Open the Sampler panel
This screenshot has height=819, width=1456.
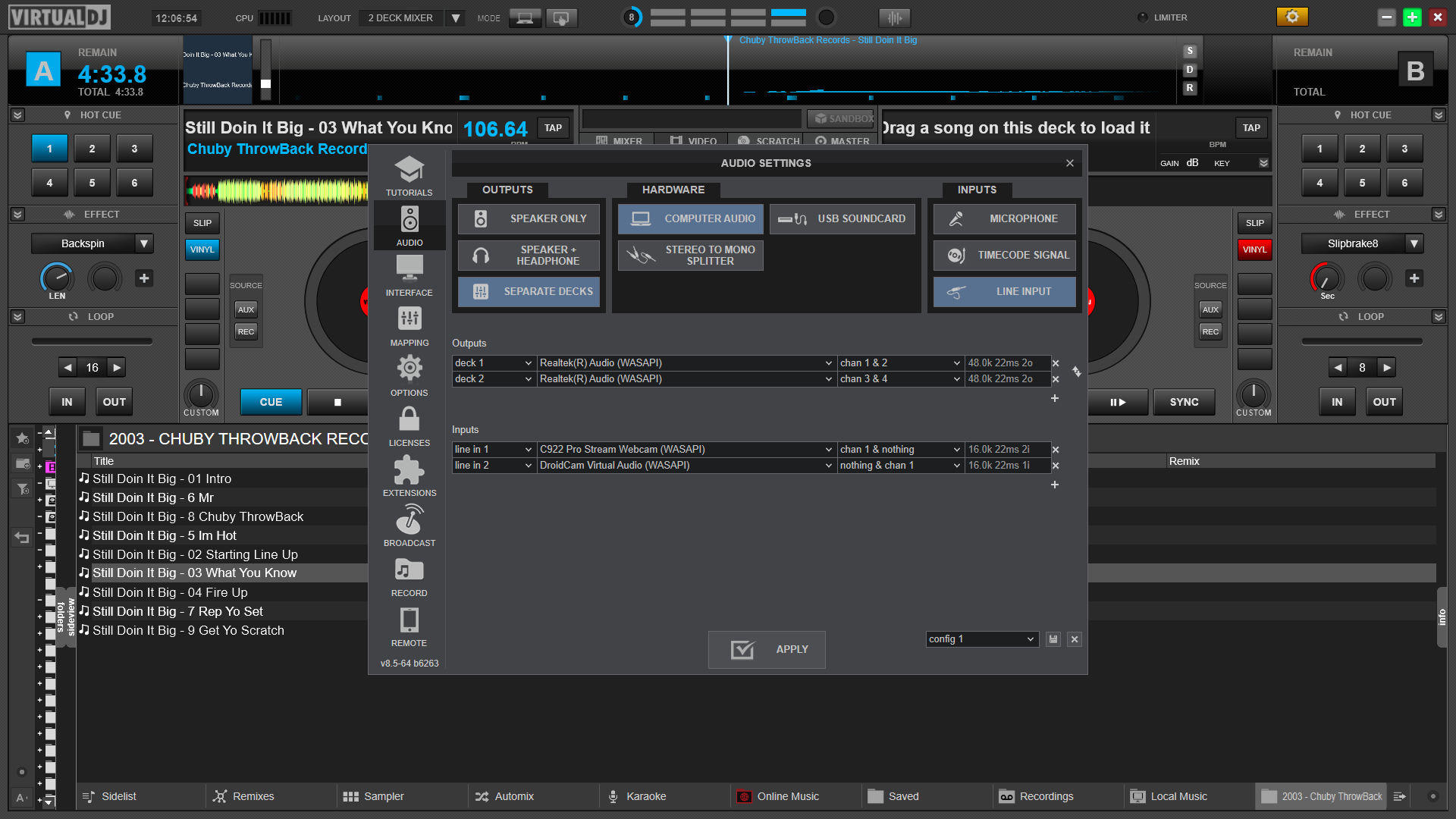374,796
